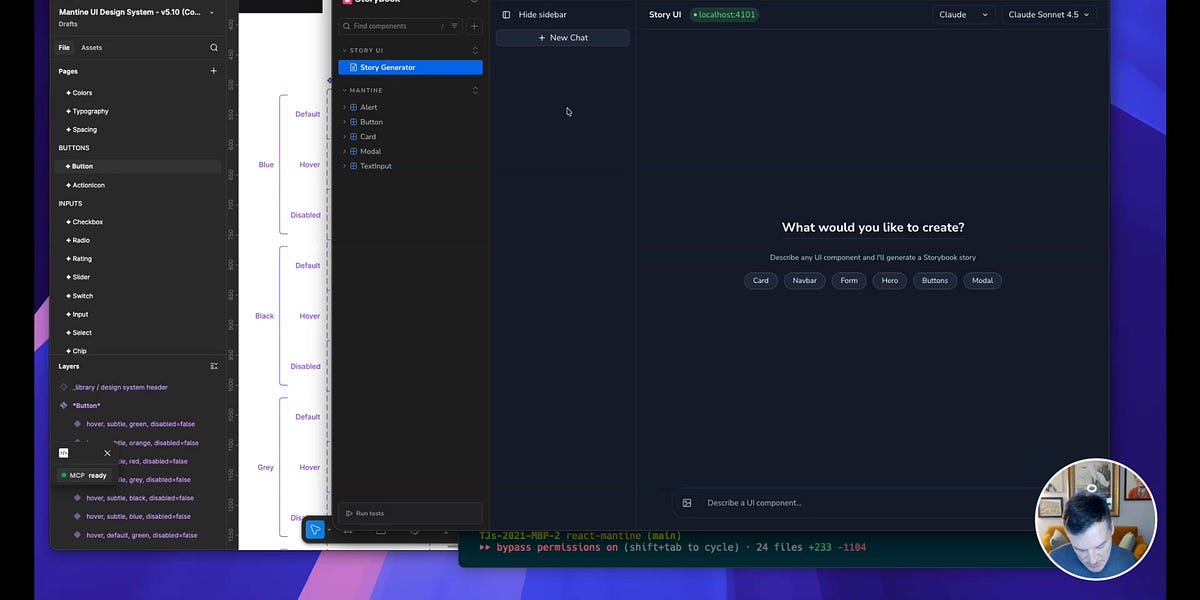Click the Hide sidebar panel icon

tap(506, 15)
